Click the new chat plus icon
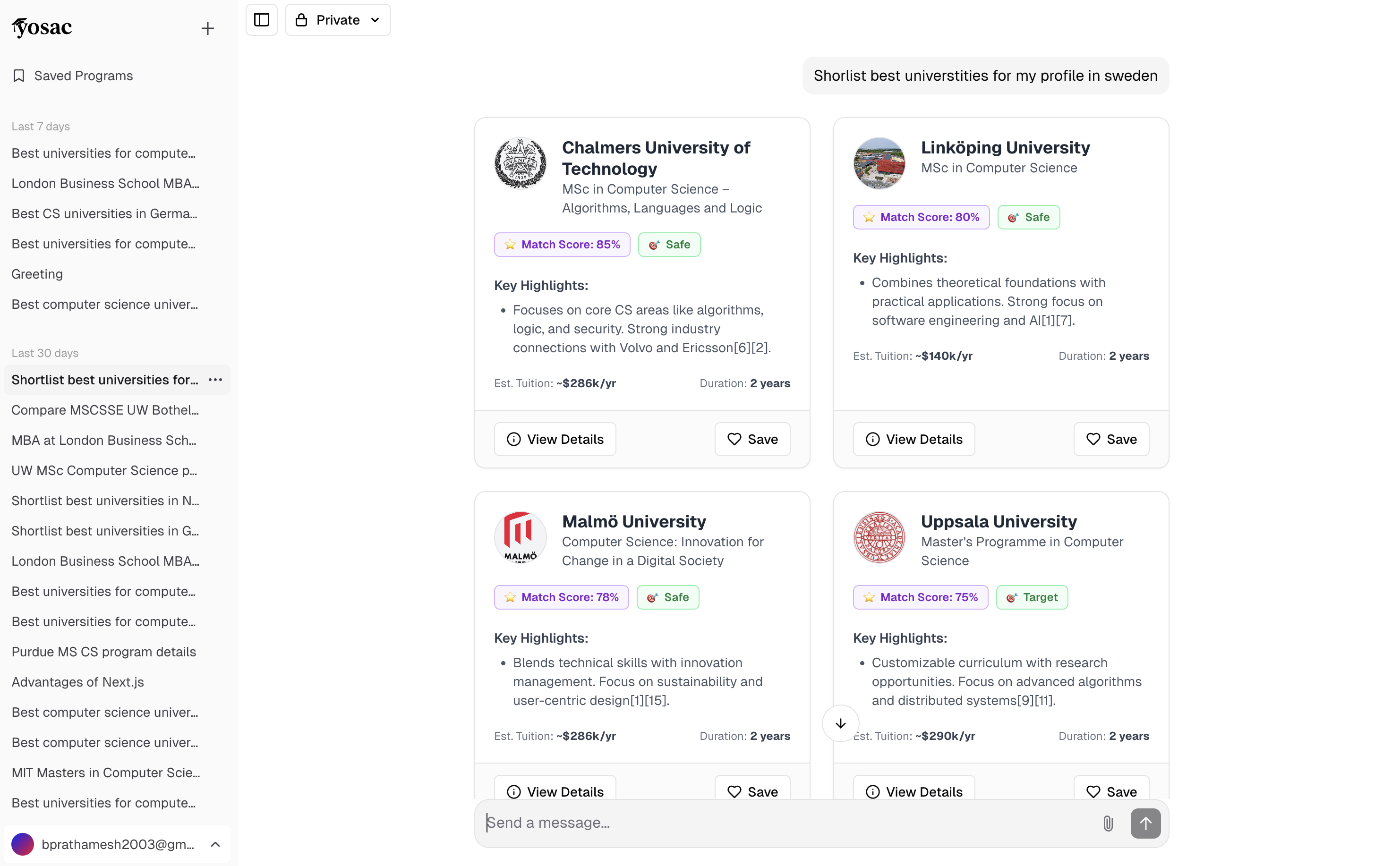 [207, 28]
